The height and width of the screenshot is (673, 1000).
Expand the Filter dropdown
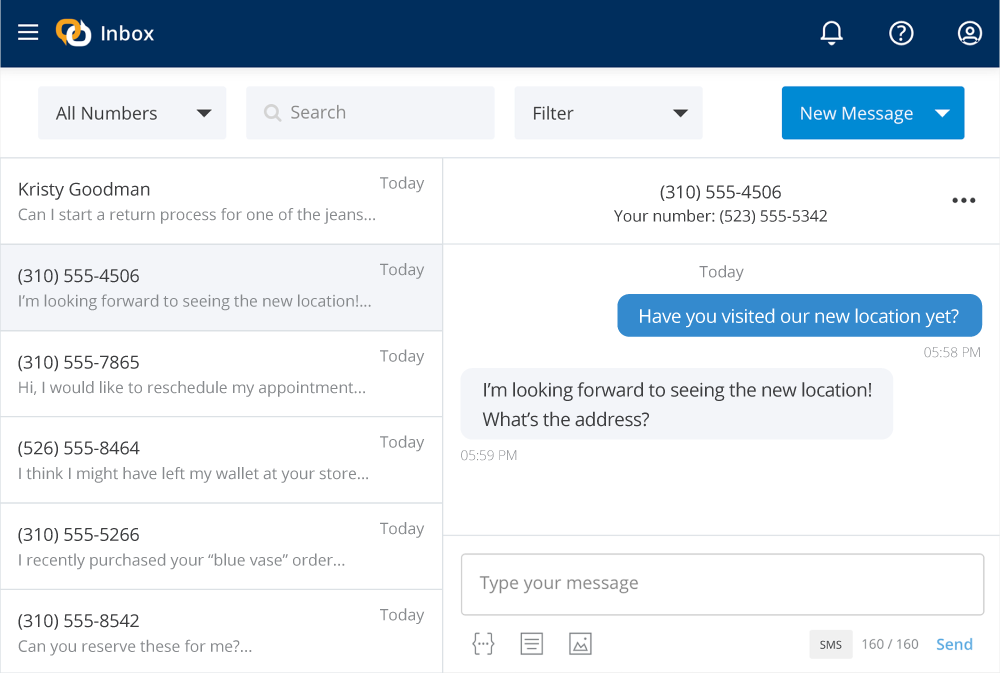tap(608, 113)
